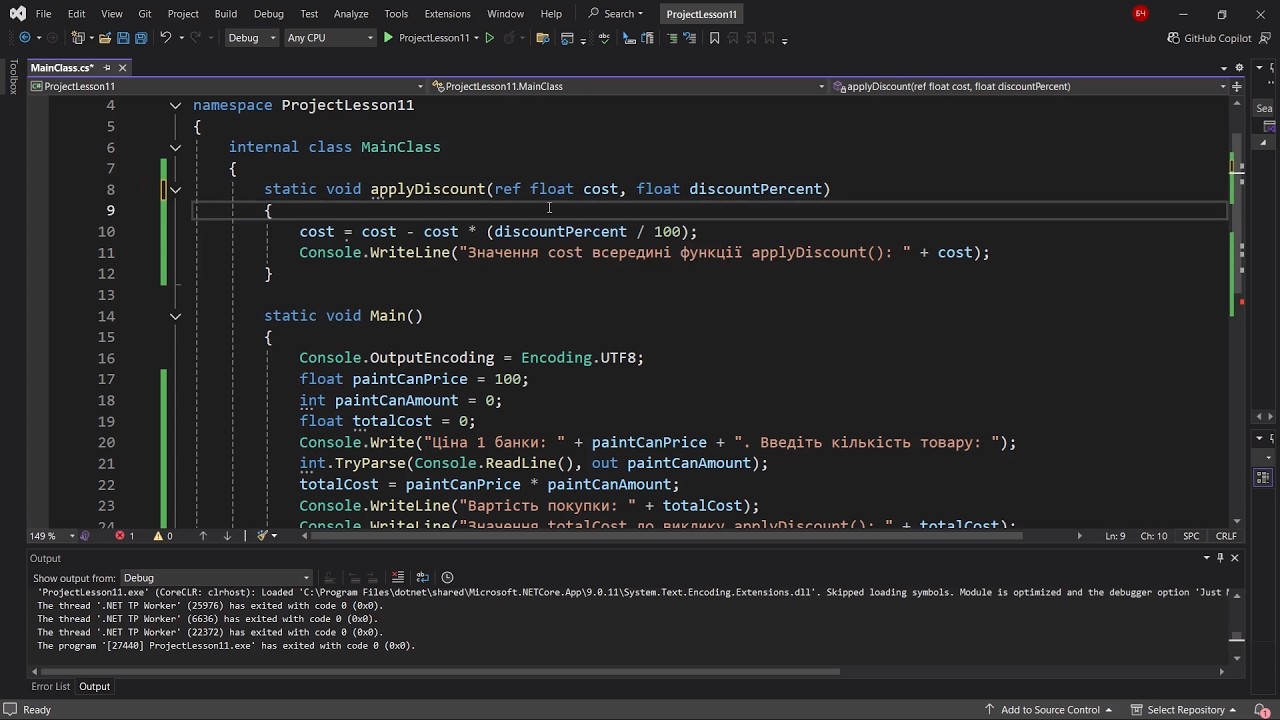Click the editor horizontal scrollbar thumb

668,536
